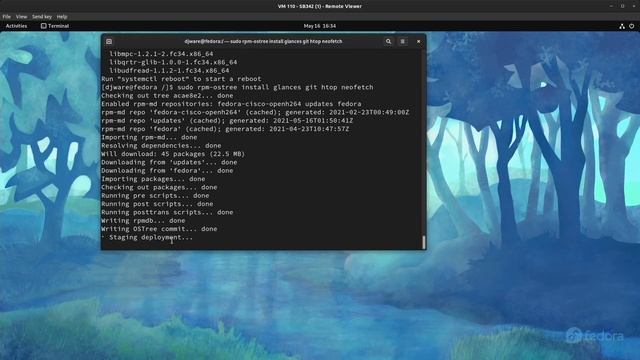The width and height of the screenshot is (640, 360).
Task: Click the 'Run "systemctl reboot"' line
Action: pos(181,79)
